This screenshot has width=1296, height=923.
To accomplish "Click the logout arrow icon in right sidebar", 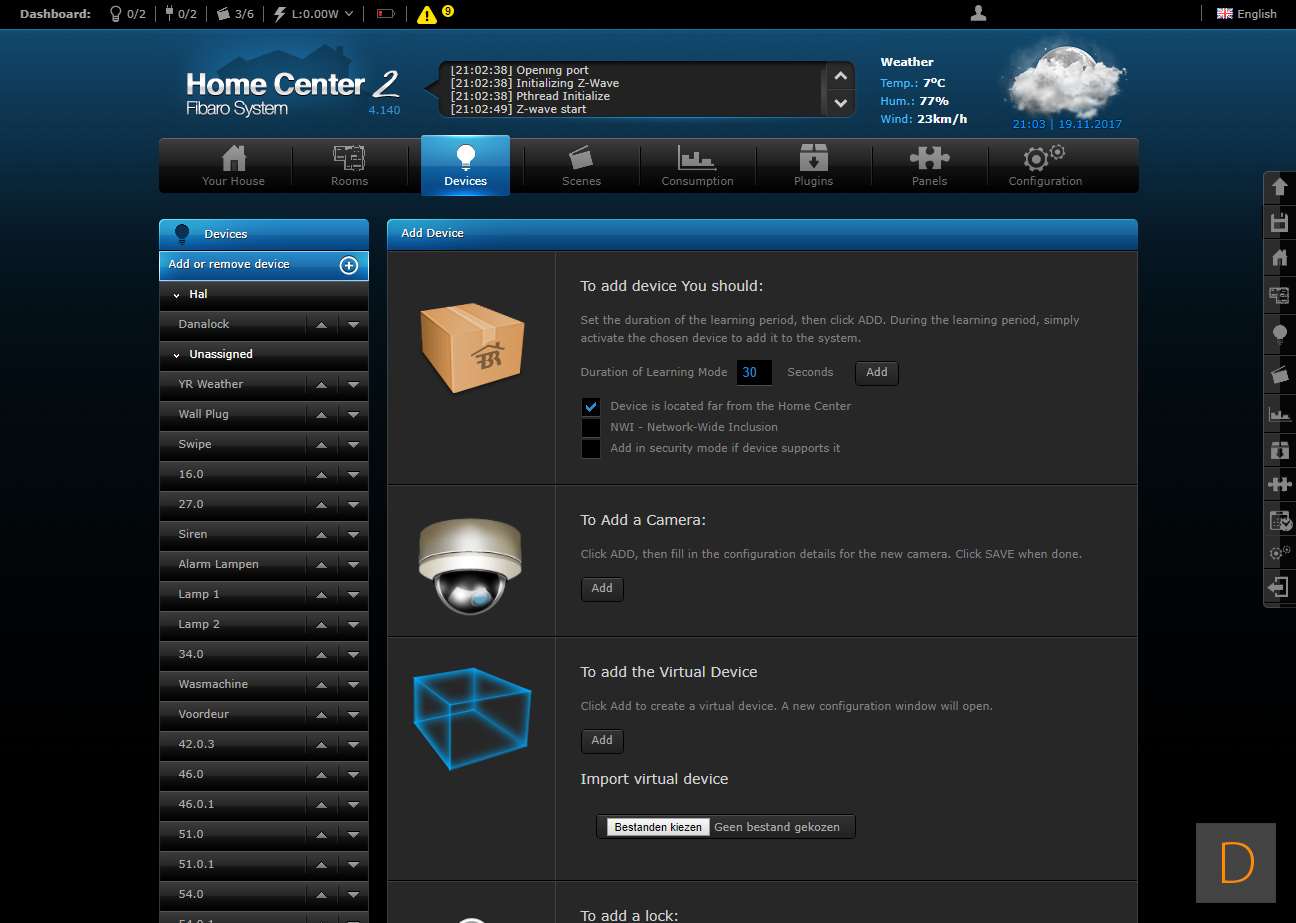I will coord(1279,587).
